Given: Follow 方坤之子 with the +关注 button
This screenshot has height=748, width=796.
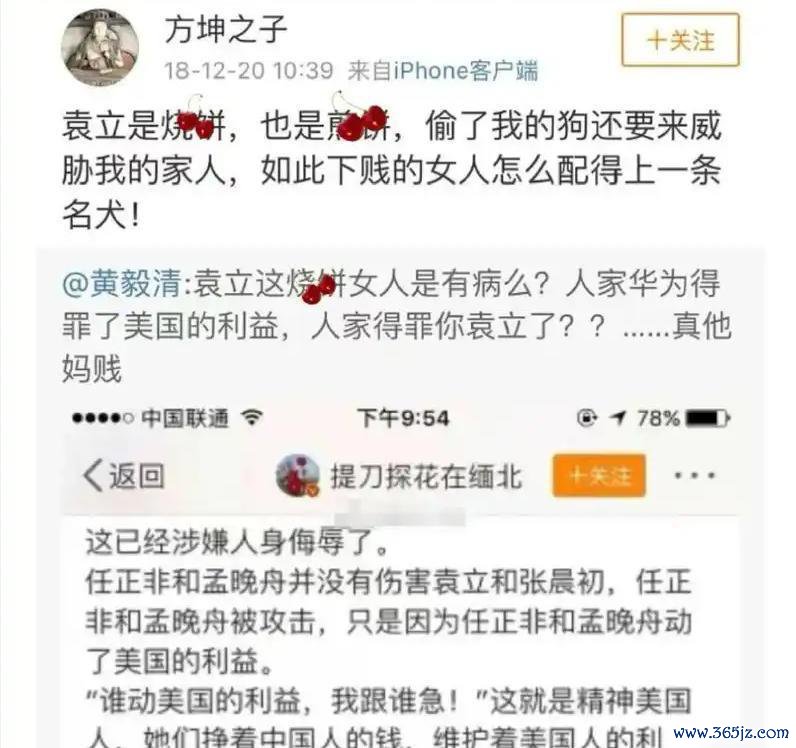Looking at the screenshot, I should coord(680,40).
